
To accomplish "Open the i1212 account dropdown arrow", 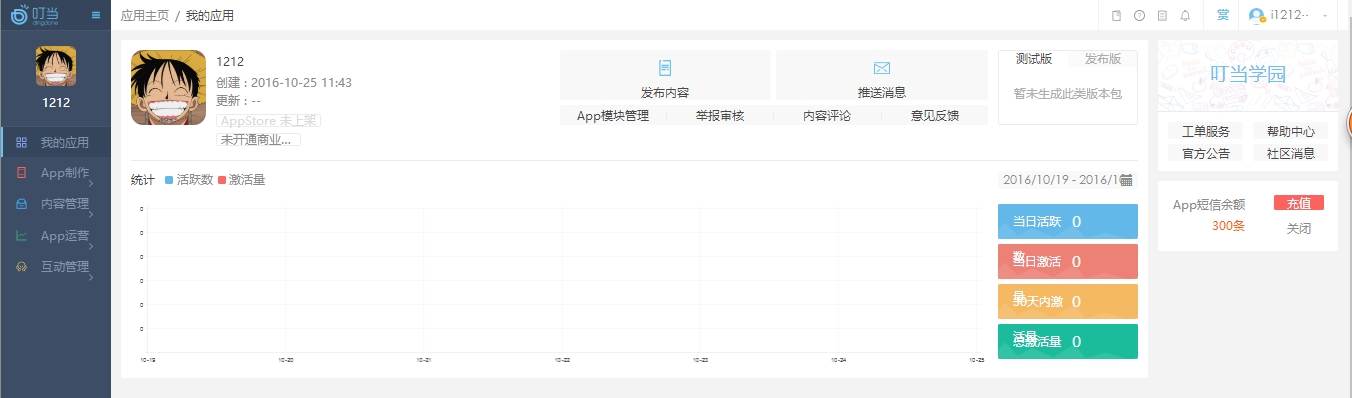I will (x=1326, y=16).
